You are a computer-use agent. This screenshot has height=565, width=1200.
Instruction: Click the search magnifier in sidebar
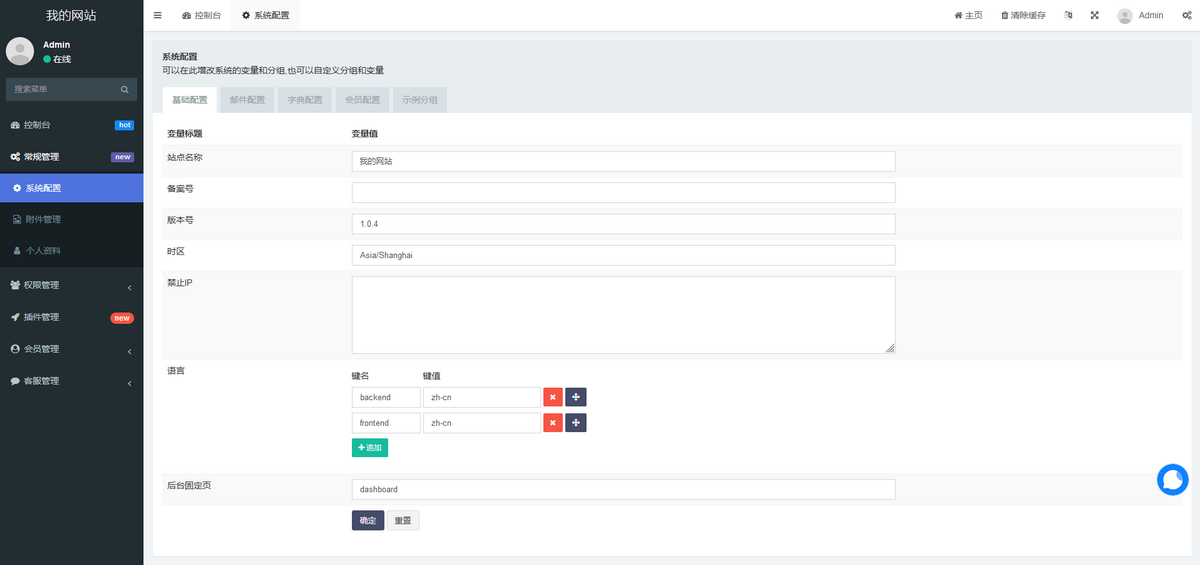[x=125, y=90]
